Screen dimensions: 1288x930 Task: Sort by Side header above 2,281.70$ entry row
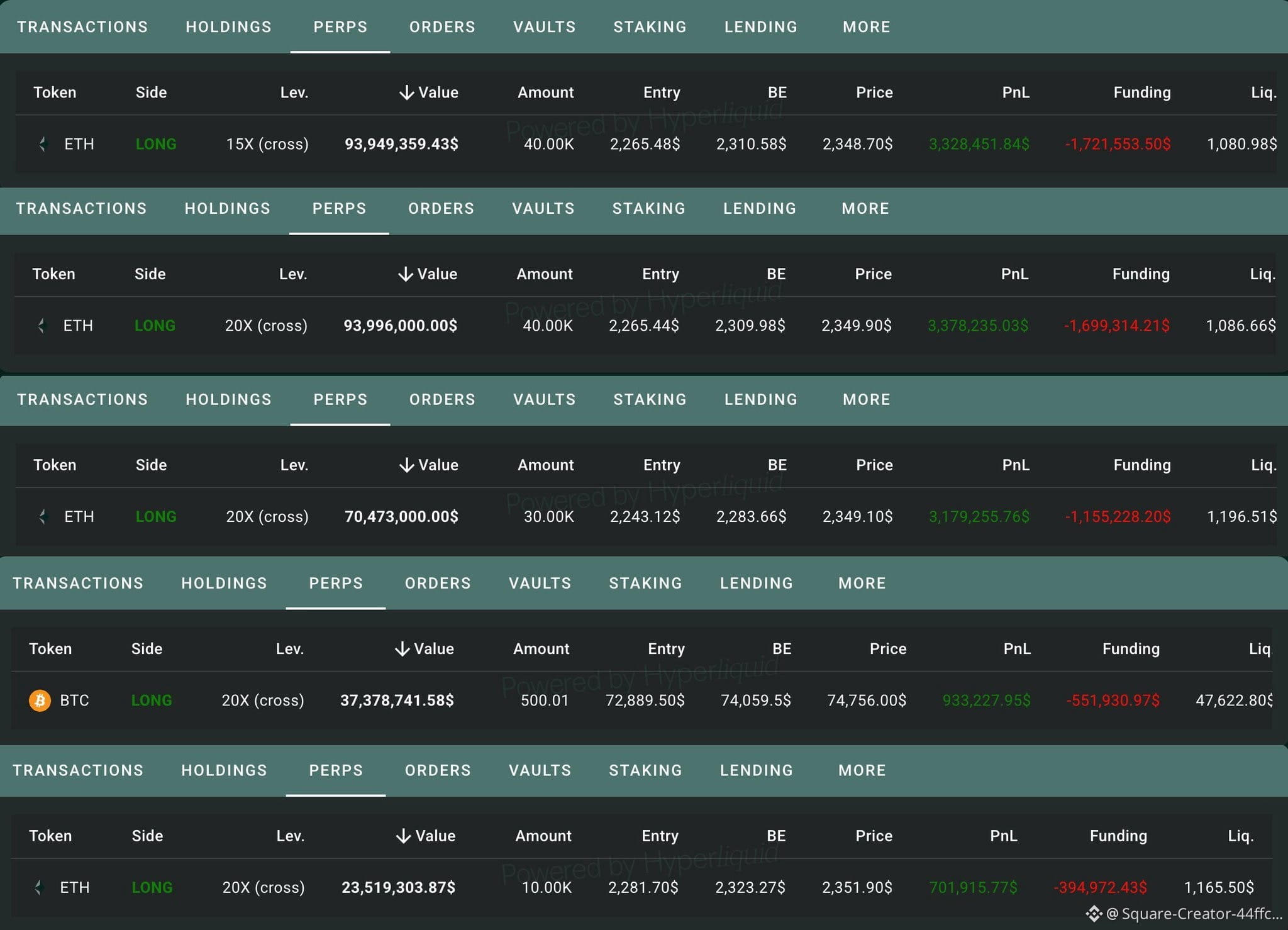[147, 836]
